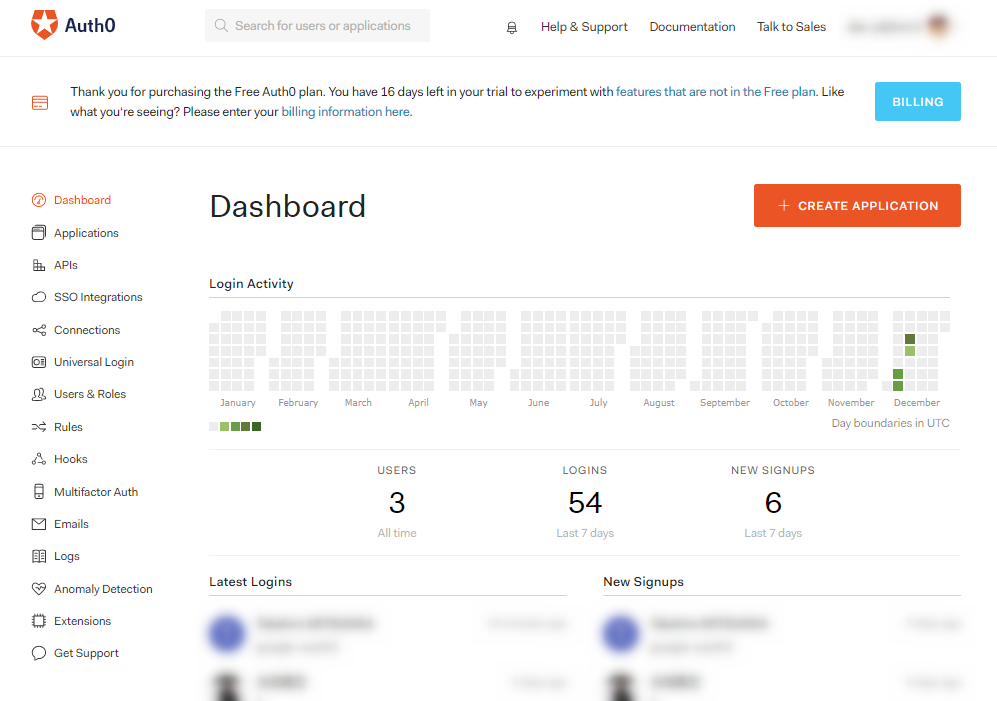This screenshot has height=701, width=997.
Task: Navigate to Connections
Action: click(86, 330)
